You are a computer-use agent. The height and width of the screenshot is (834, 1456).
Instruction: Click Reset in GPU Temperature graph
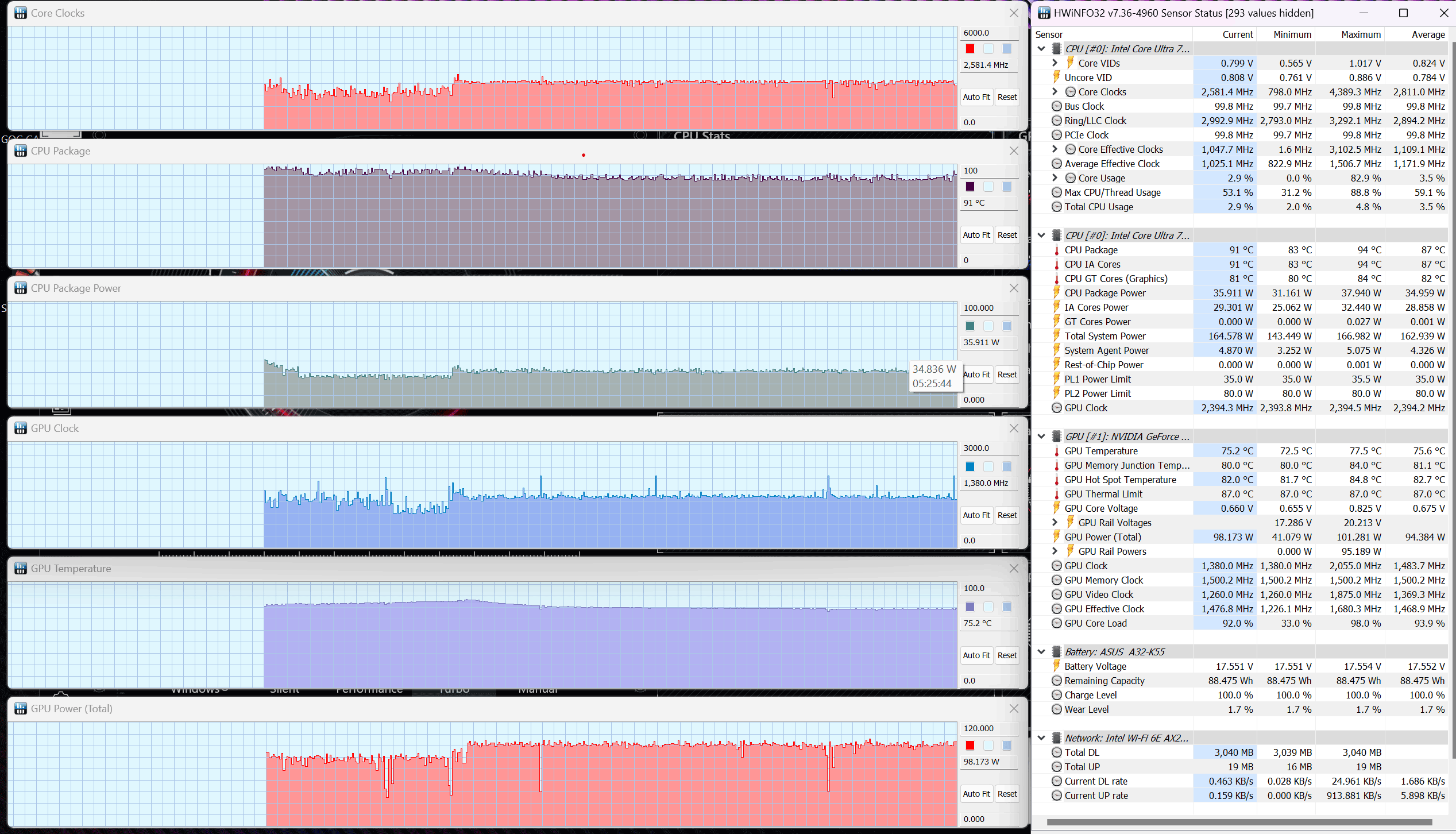click(x=1007, y=655)
